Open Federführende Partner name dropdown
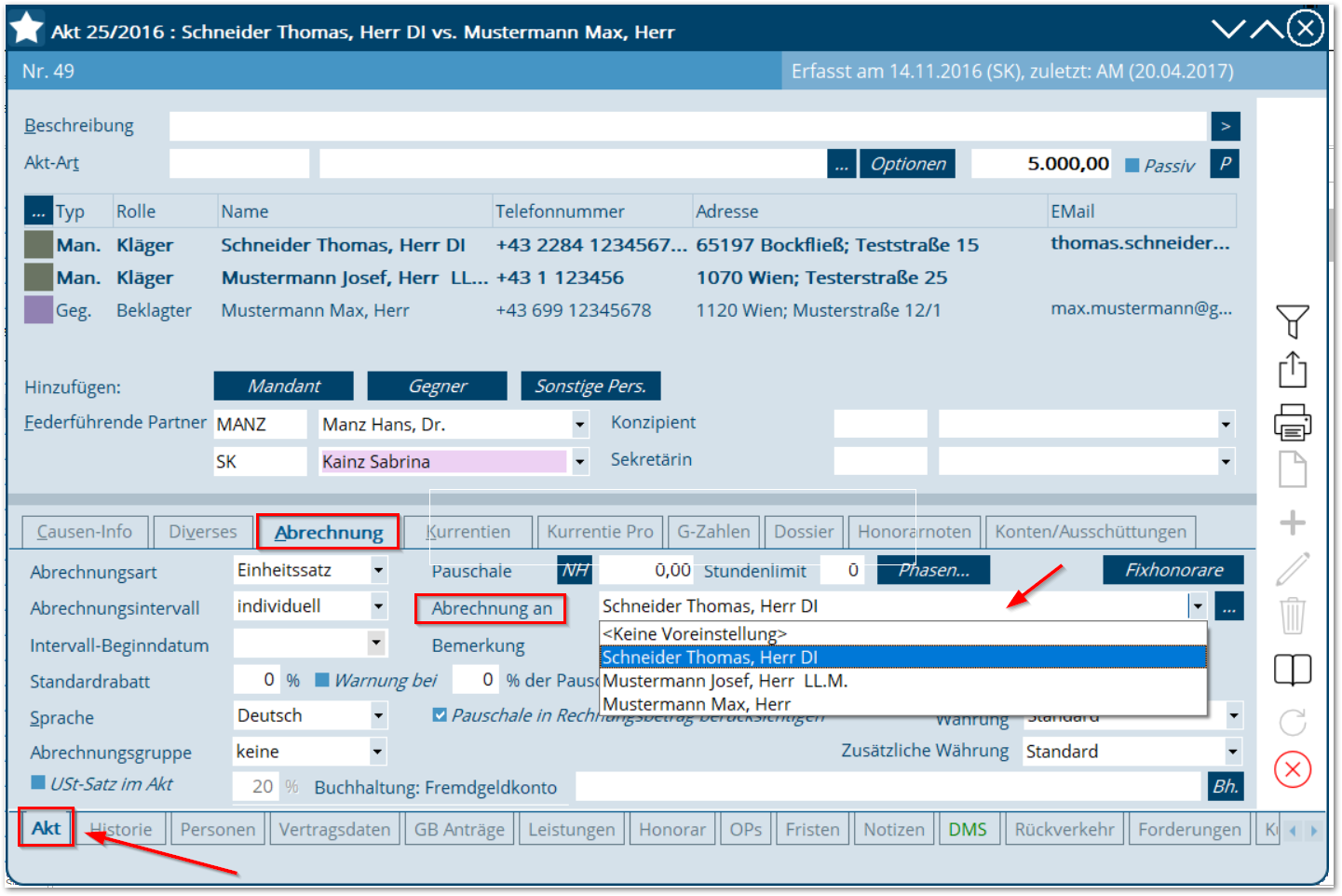The height and width of the screenshot is (896, 1342). 579,425
